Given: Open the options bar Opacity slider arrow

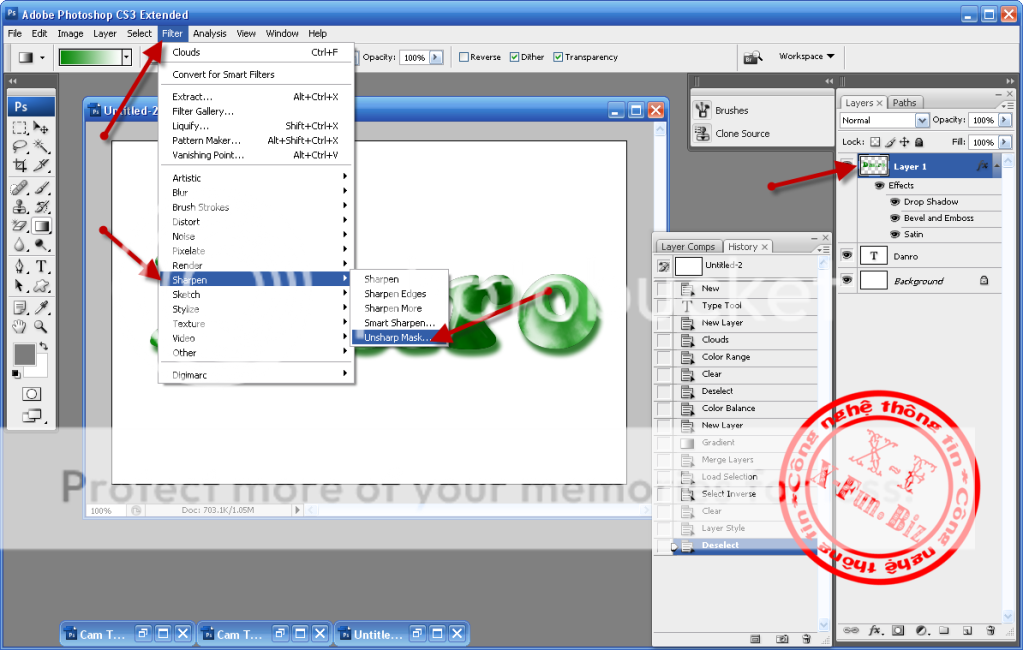Looking at the screenshot, I should click(436, 57).
